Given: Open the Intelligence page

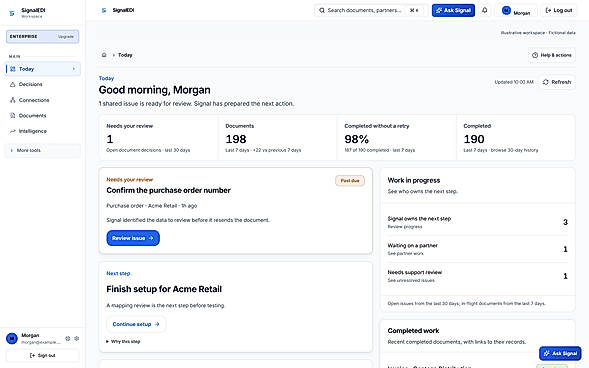Looking at the screenshot, I should coord(42,131).
